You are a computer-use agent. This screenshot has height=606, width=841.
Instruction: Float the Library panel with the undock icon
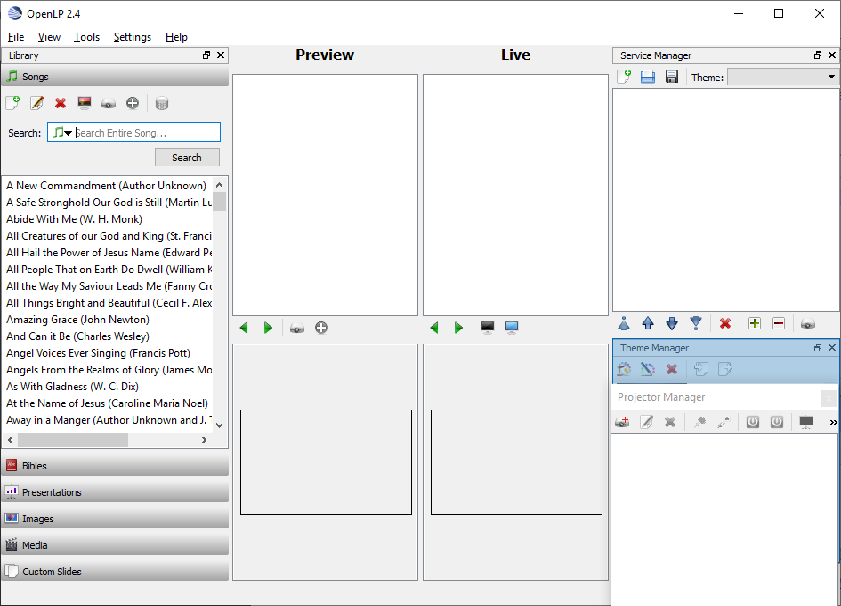click(x=206, y=55)
